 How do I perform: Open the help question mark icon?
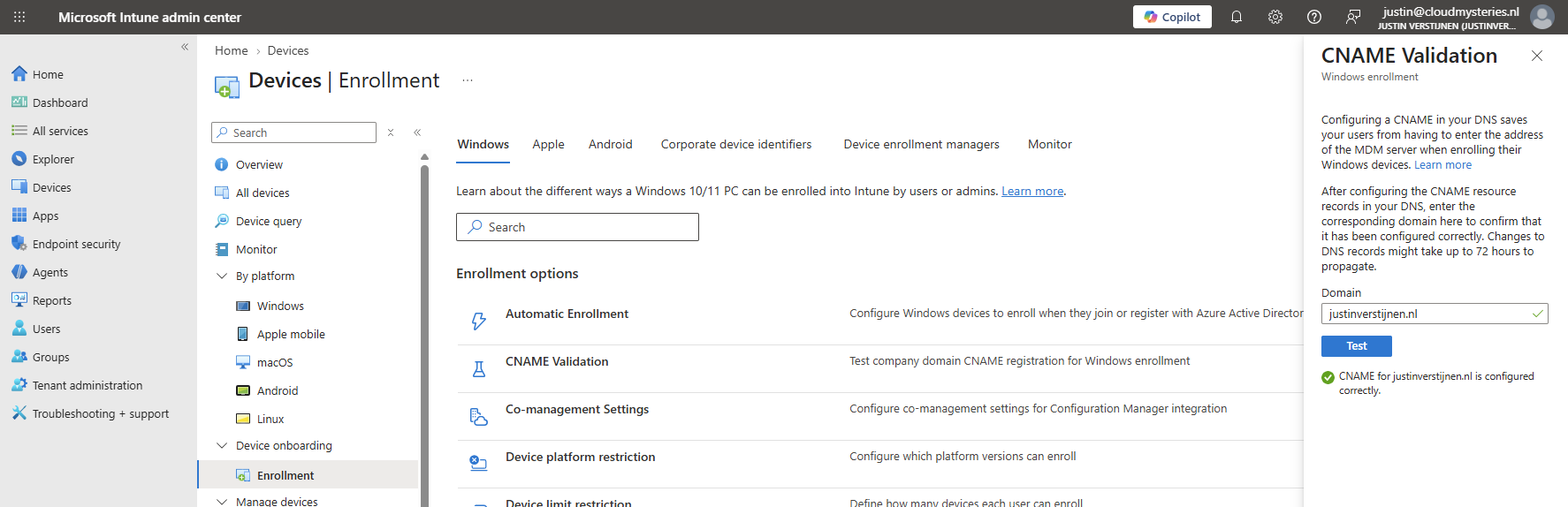pos(1314,17)
